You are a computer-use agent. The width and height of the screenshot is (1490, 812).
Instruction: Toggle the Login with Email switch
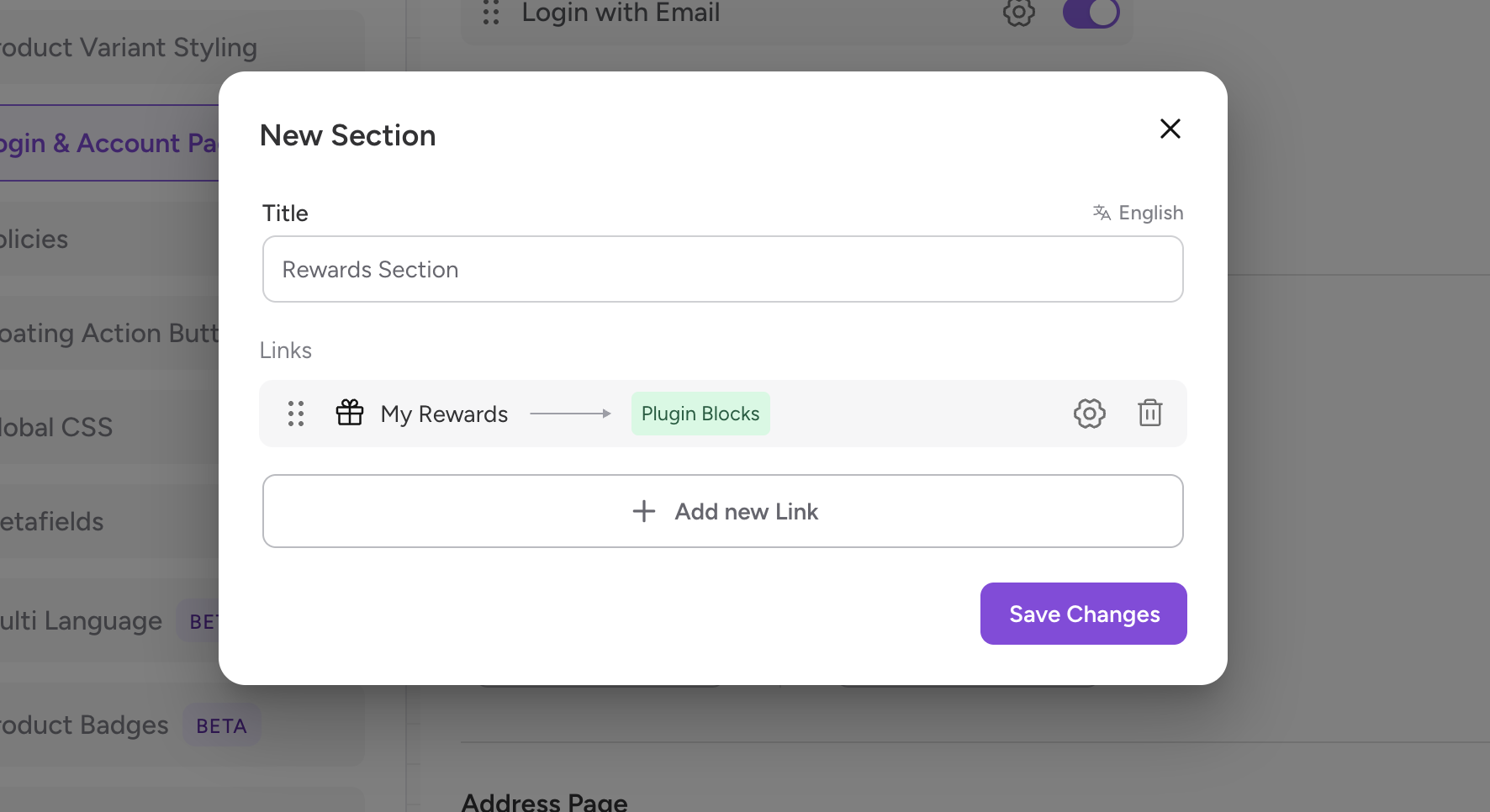coord(1091,13)
